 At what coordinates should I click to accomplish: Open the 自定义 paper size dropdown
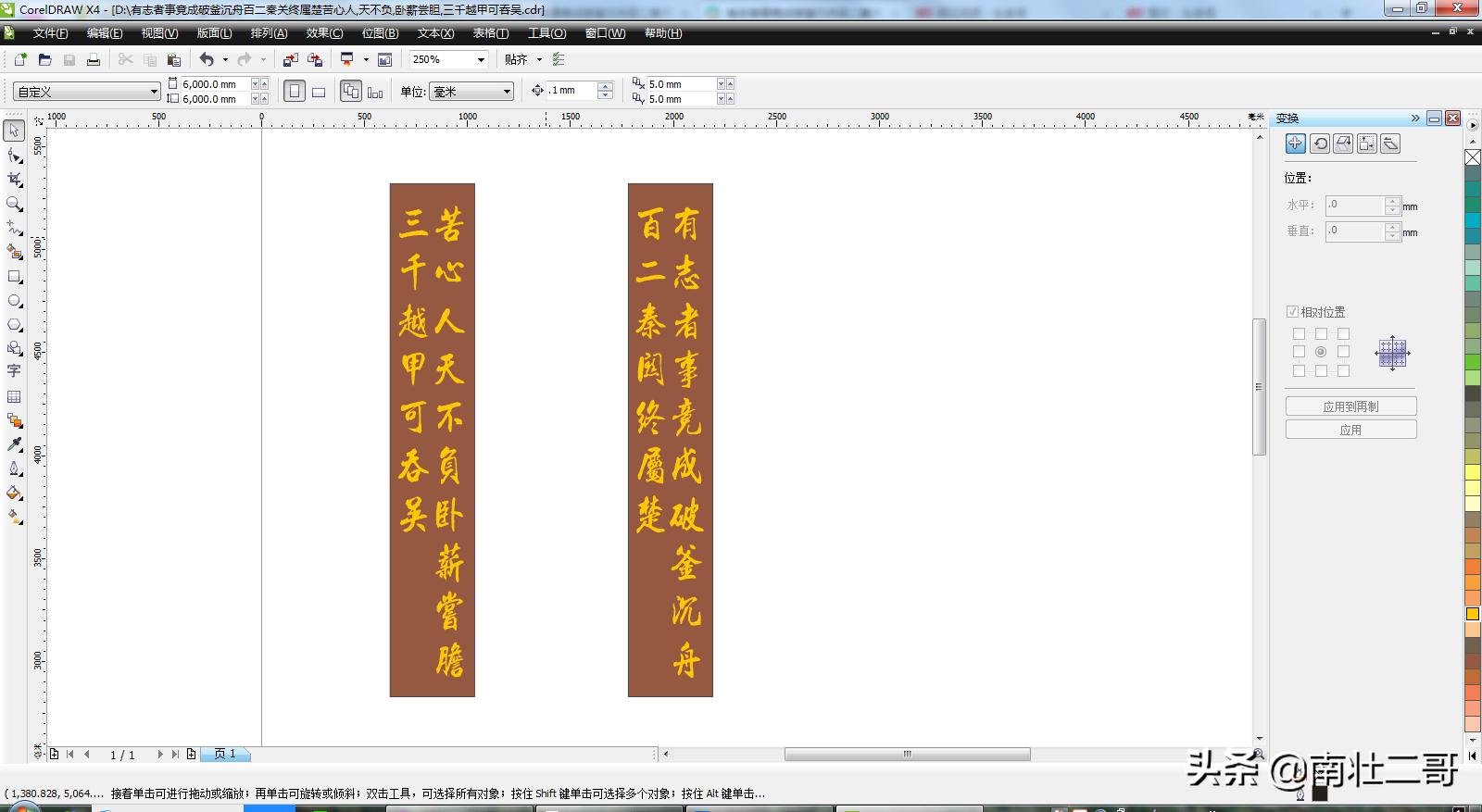(154, 91)
